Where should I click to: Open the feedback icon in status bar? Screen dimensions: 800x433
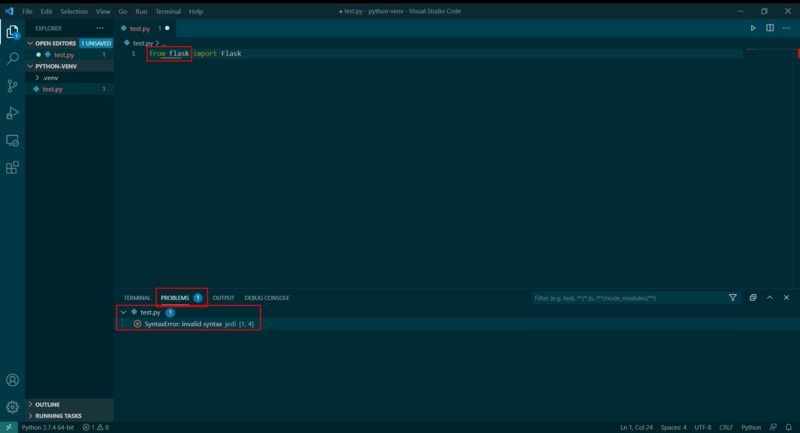(x=773, y=427)
